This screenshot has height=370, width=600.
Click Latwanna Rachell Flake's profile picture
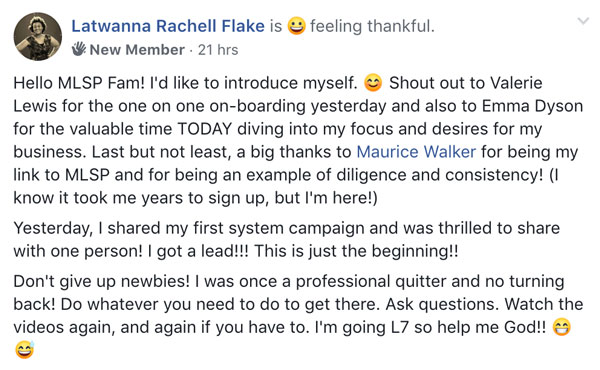coord(38,37)
